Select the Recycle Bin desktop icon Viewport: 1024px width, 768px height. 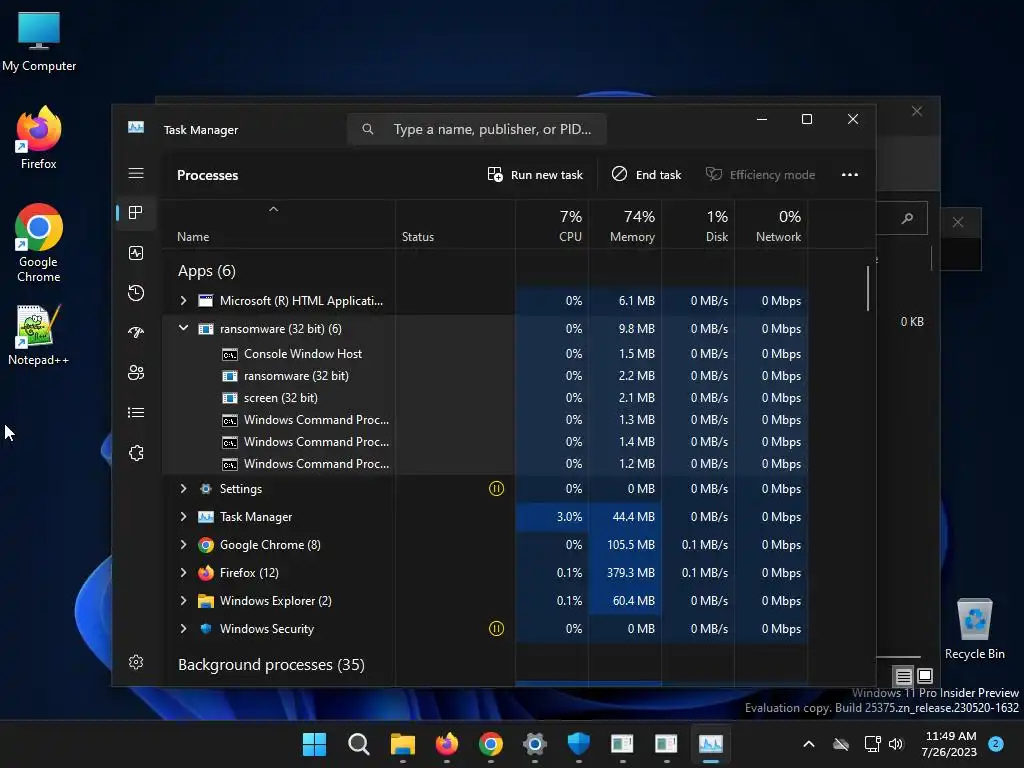tap(974, 629)
